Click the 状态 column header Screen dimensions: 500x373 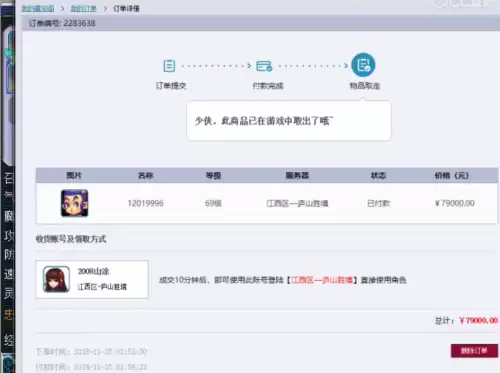pos(378,175)
